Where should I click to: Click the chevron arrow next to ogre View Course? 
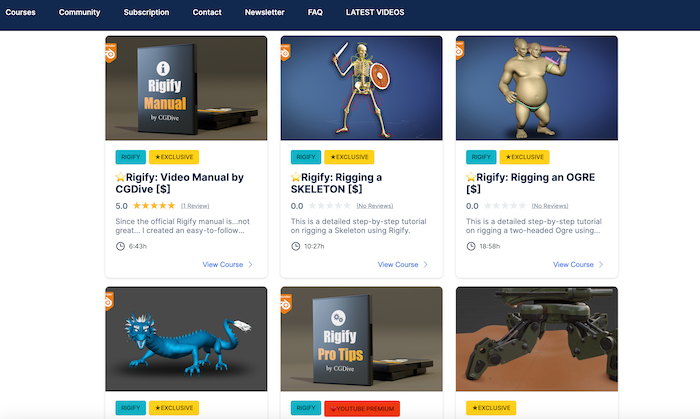pyautogui.click(x=601, y=265)
